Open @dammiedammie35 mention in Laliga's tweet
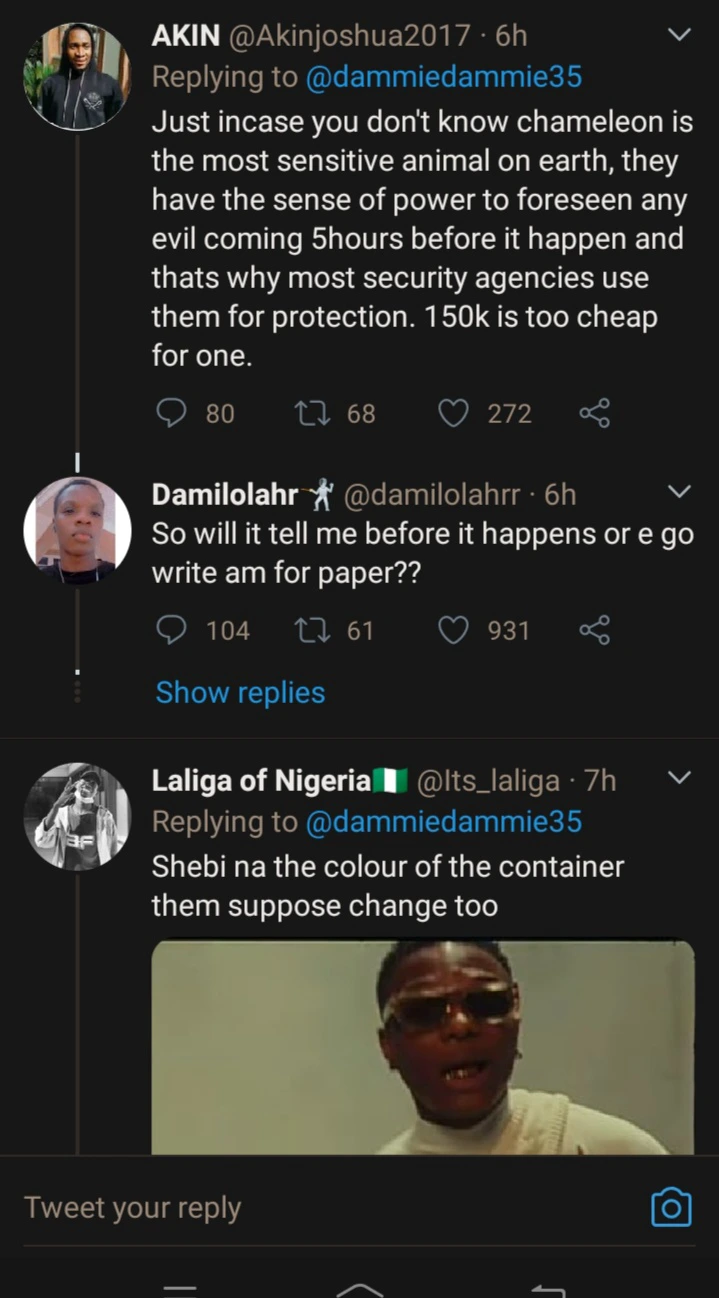719x1298 pixels. click(443, 822)
